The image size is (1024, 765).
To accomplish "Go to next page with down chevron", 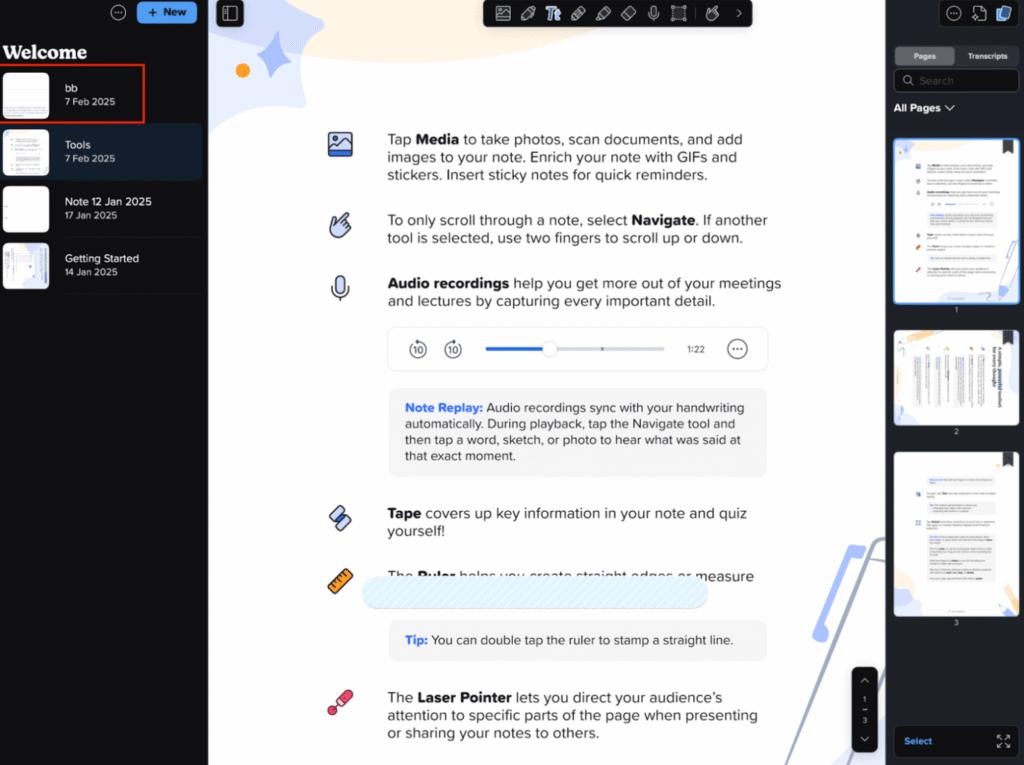I will click(864, 739).
